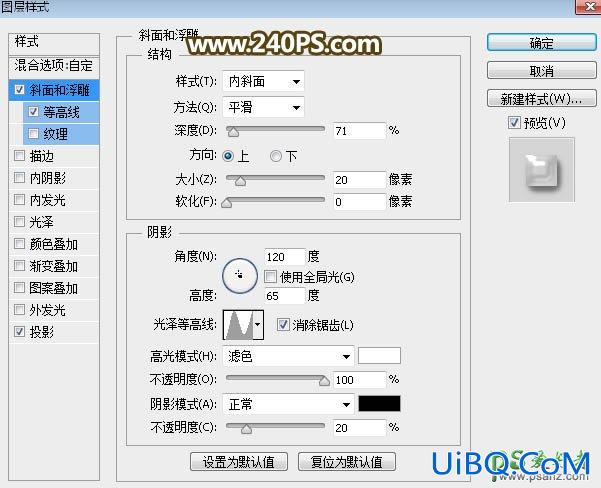This screenshot has width=601, height=488.
Task: Toggle the 投影 checkbox
Action: pyautogui.click(x=20, y=332)
